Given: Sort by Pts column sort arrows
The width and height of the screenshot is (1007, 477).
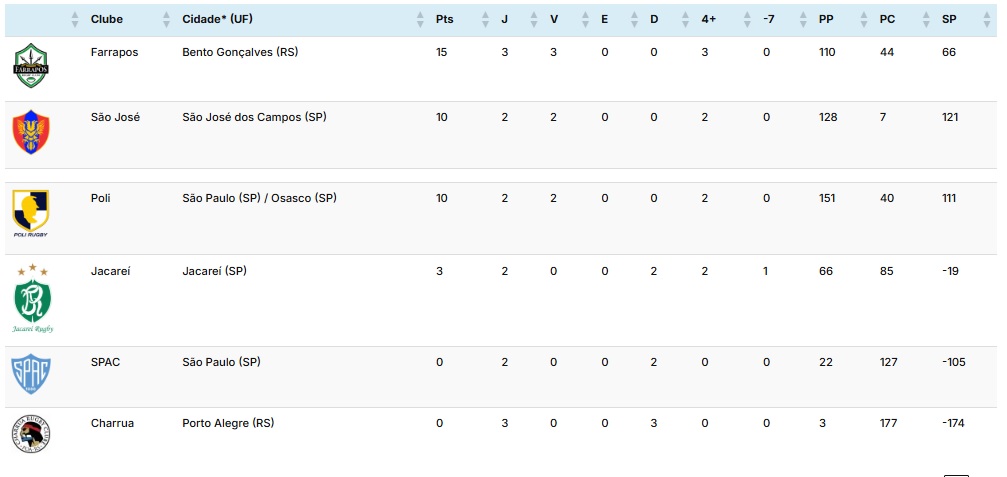Looking at the screenshot, I should pos(485,19).
